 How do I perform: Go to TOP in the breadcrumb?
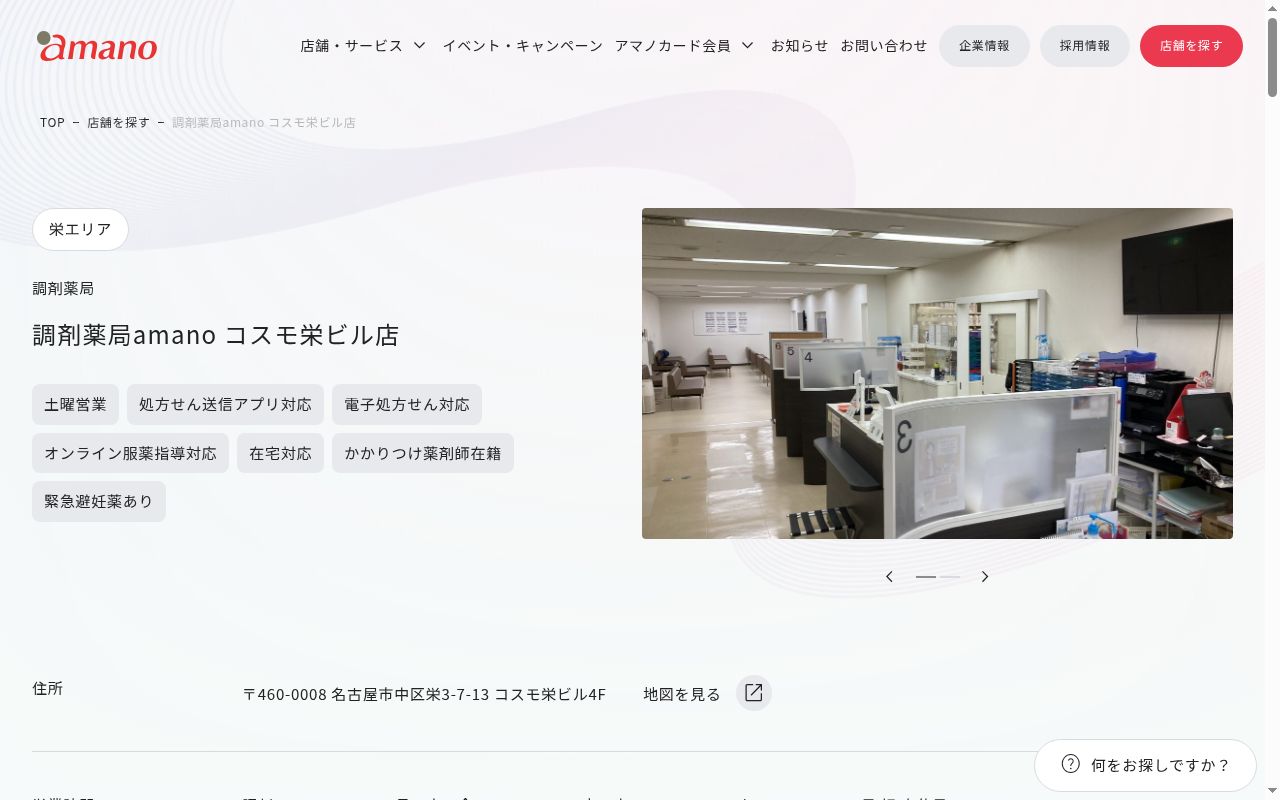click(x=52, y=122)
